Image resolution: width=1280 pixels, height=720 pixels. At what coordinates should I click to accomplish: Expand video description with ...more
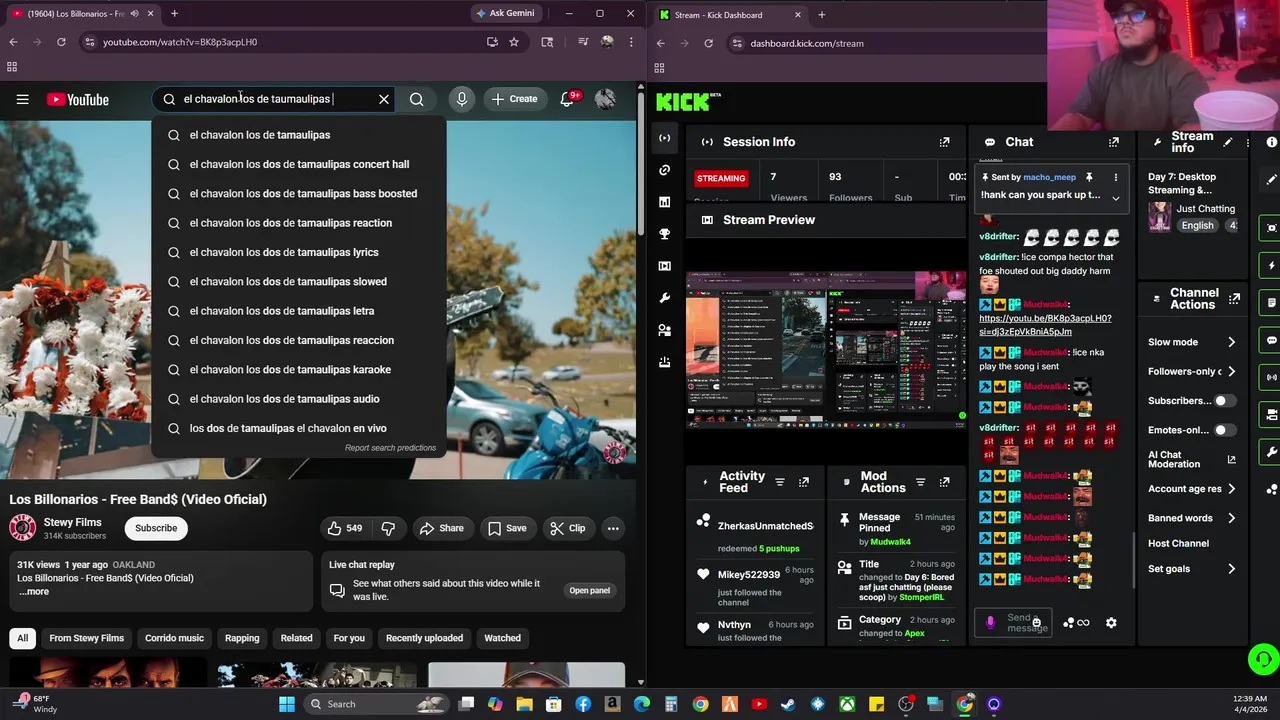point(33,592)
